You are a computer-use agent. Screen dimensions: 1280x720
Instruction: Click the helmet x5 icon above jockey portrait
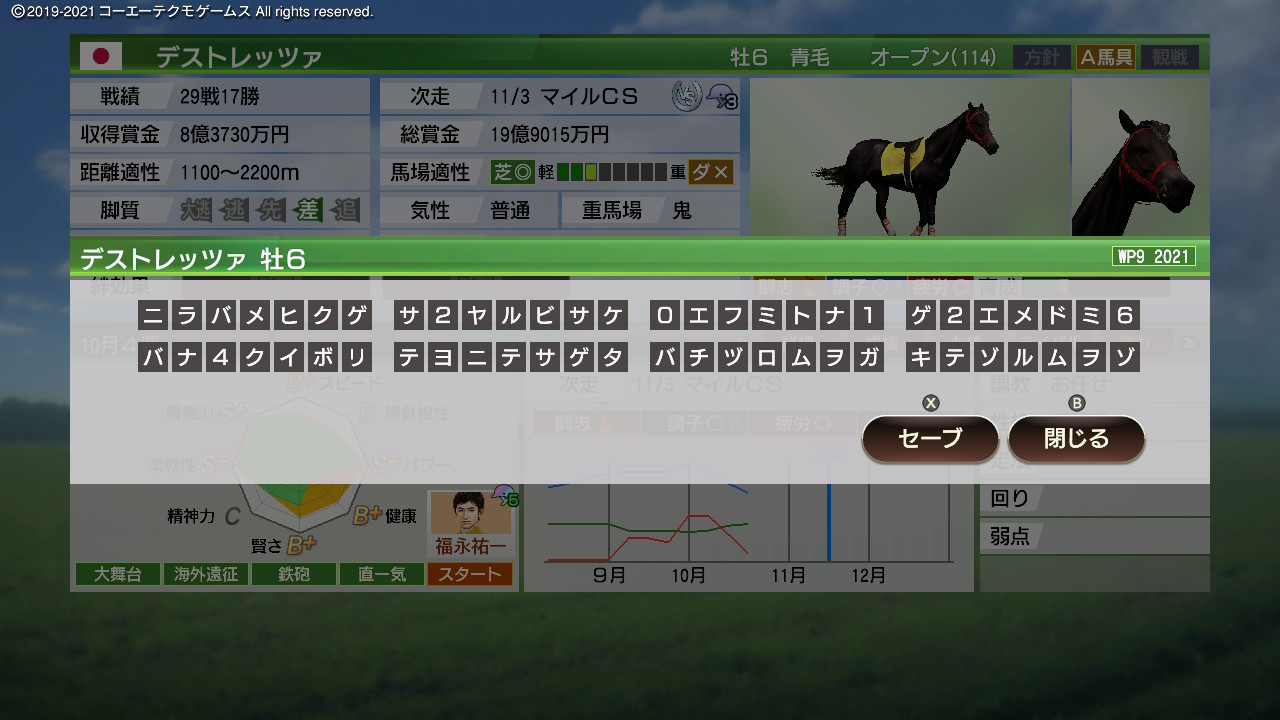[x=505, y=496]
